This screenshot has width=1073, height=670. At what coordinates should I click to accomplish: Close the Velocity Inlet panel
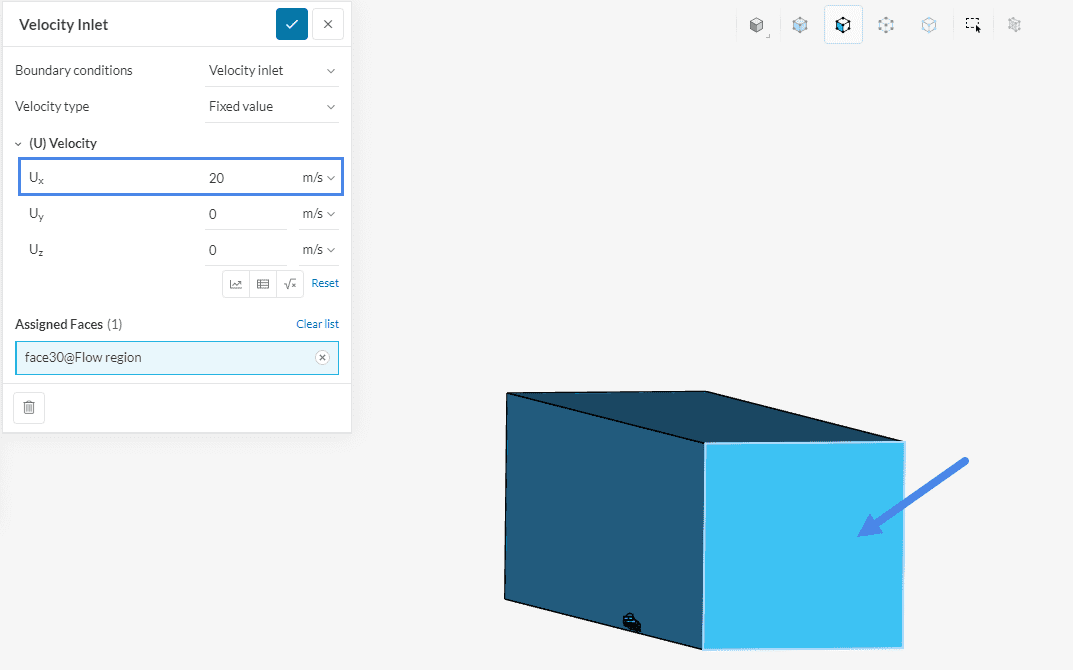pyautogui.click(x=328, y=24)
